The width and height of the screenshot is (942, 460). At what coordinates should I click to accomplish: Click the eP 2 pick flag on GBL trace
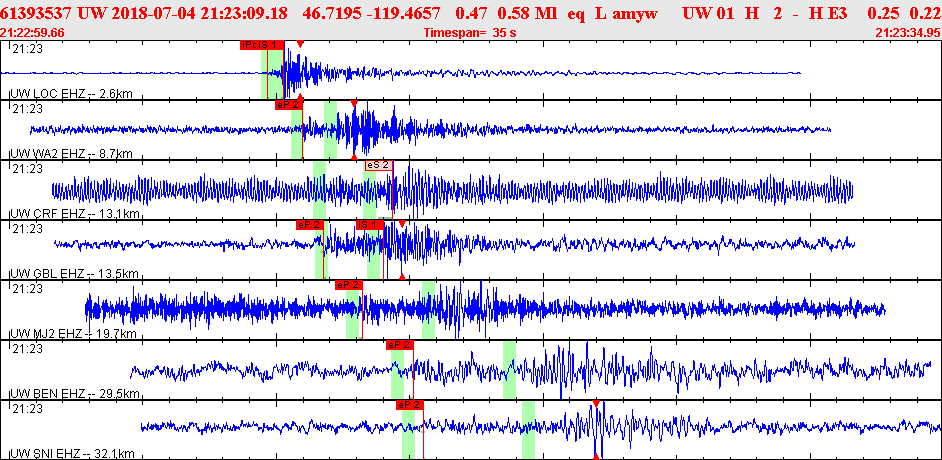click(x=309, y=225)
